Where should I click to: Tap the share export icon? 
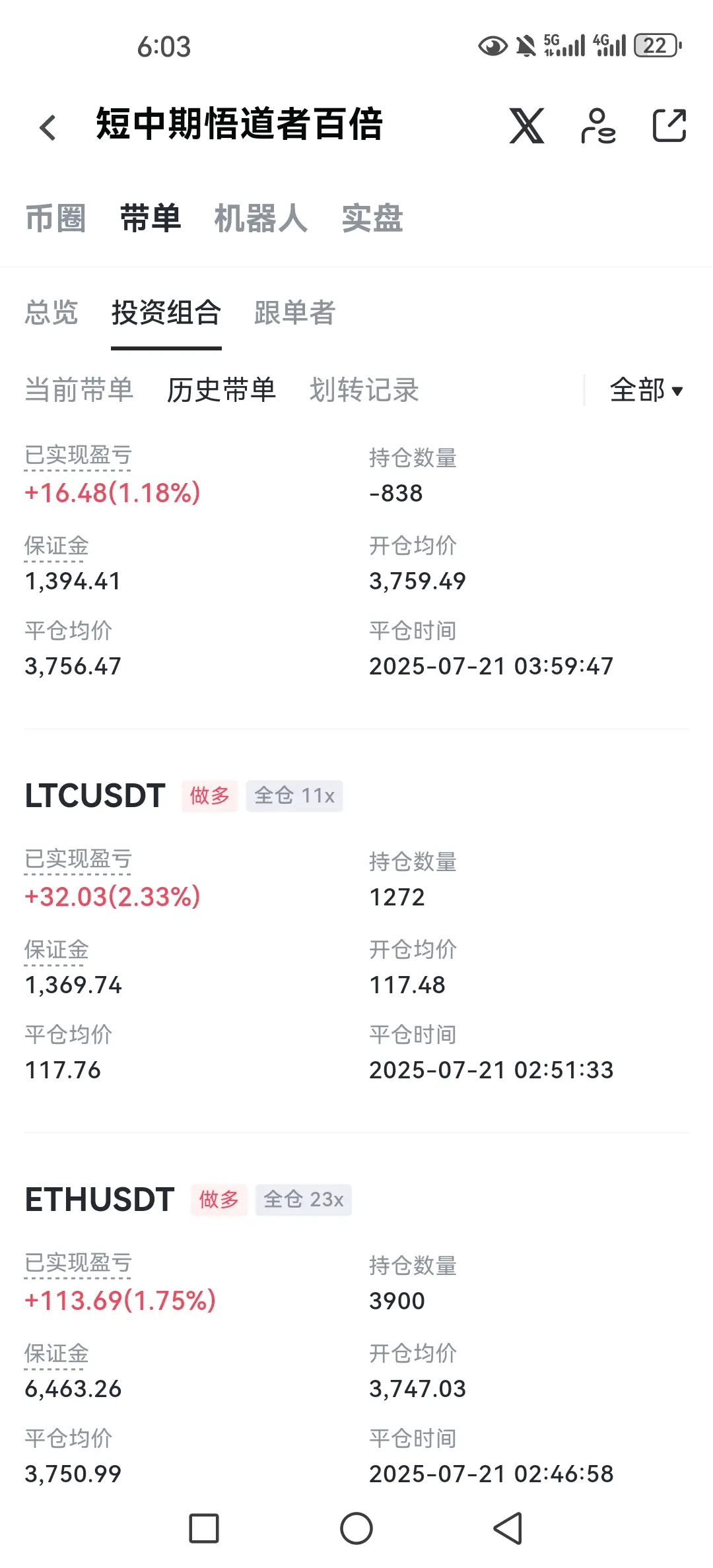click(669, 125)
